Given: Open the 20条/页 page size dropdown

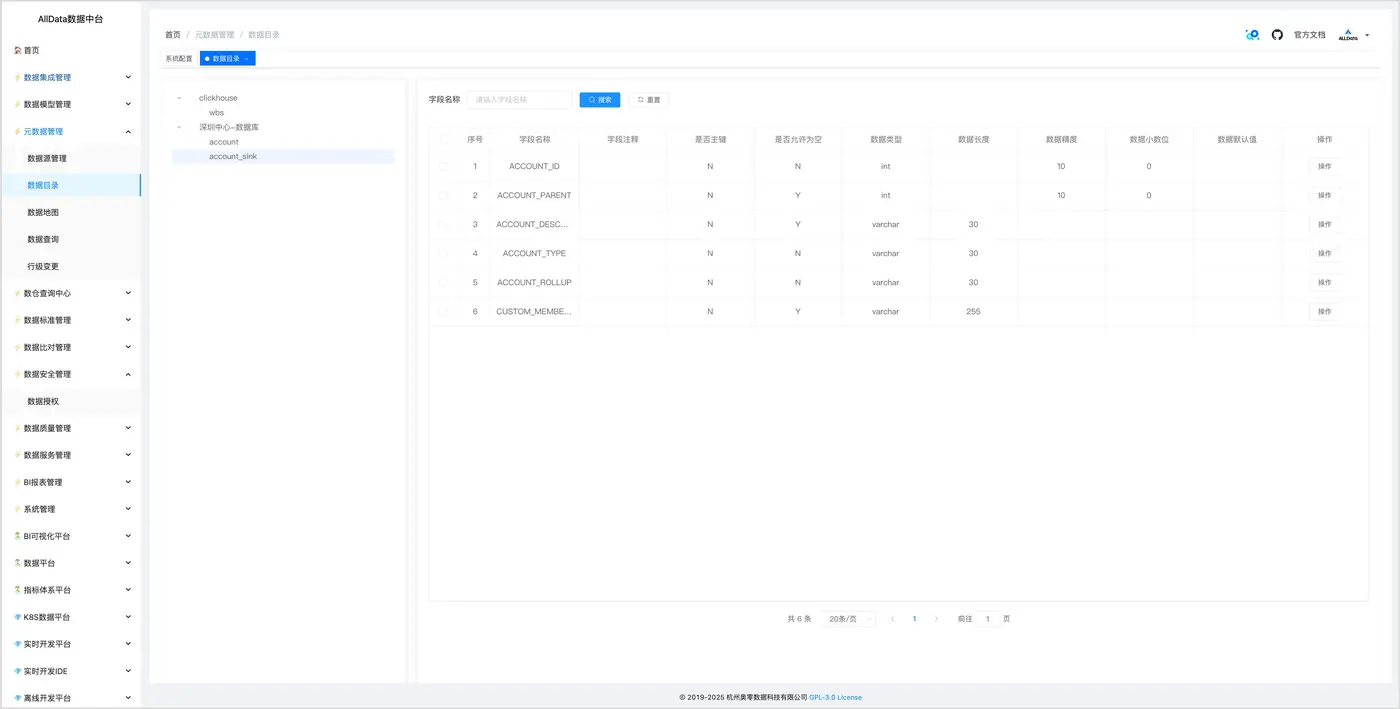Looking at the screenshot, I should (x=848, y=619).
